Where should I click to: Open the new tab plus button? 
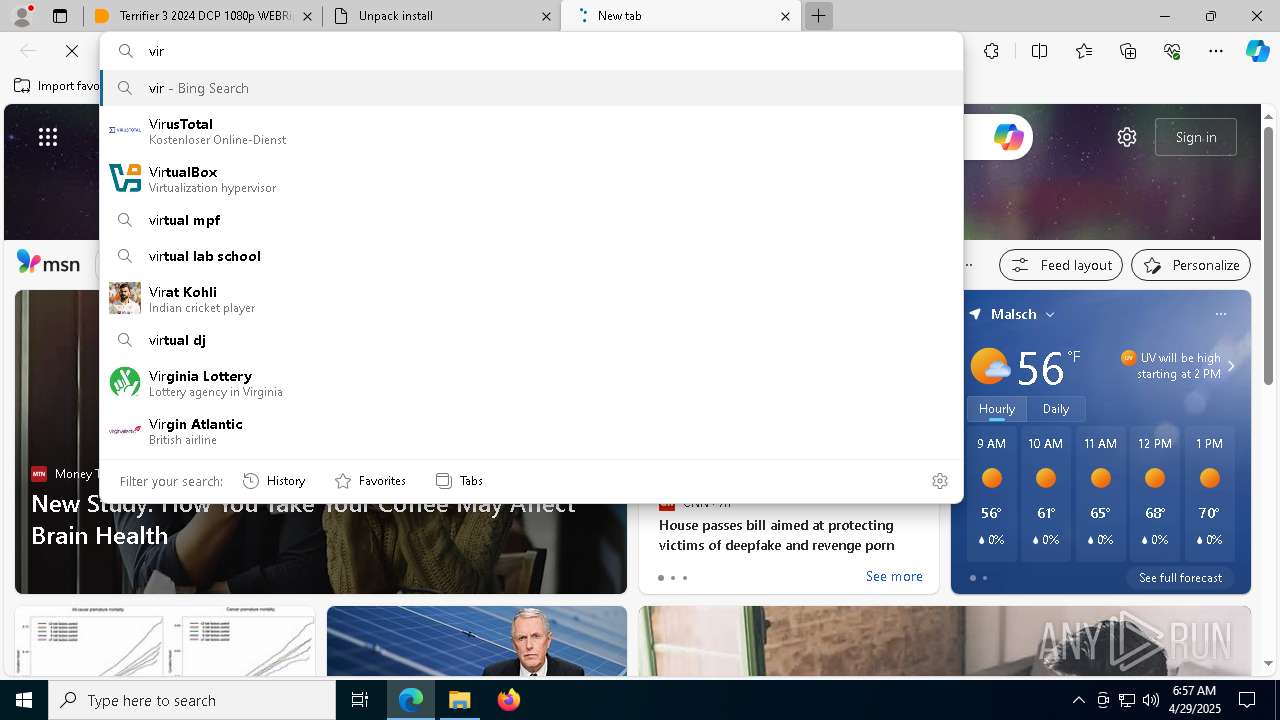818,16
